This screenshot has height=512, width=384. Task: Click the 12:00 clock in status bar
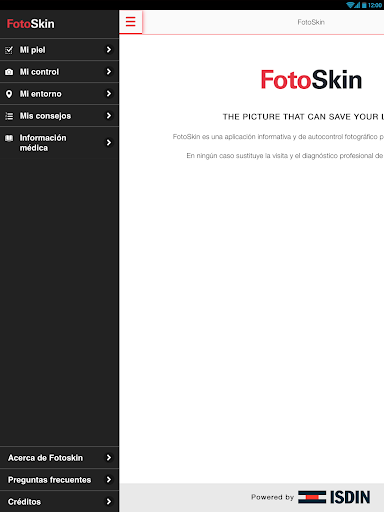pos(375,5)
